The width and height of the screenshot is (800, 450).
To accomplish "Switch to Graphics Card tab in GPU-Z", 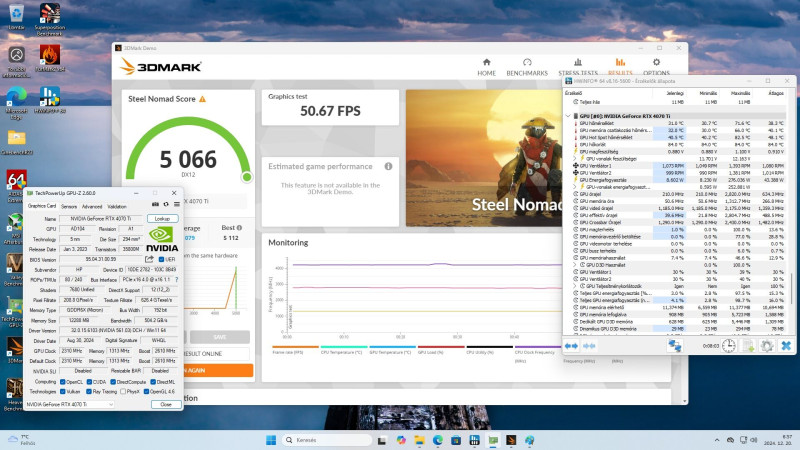I will (42, 206).
